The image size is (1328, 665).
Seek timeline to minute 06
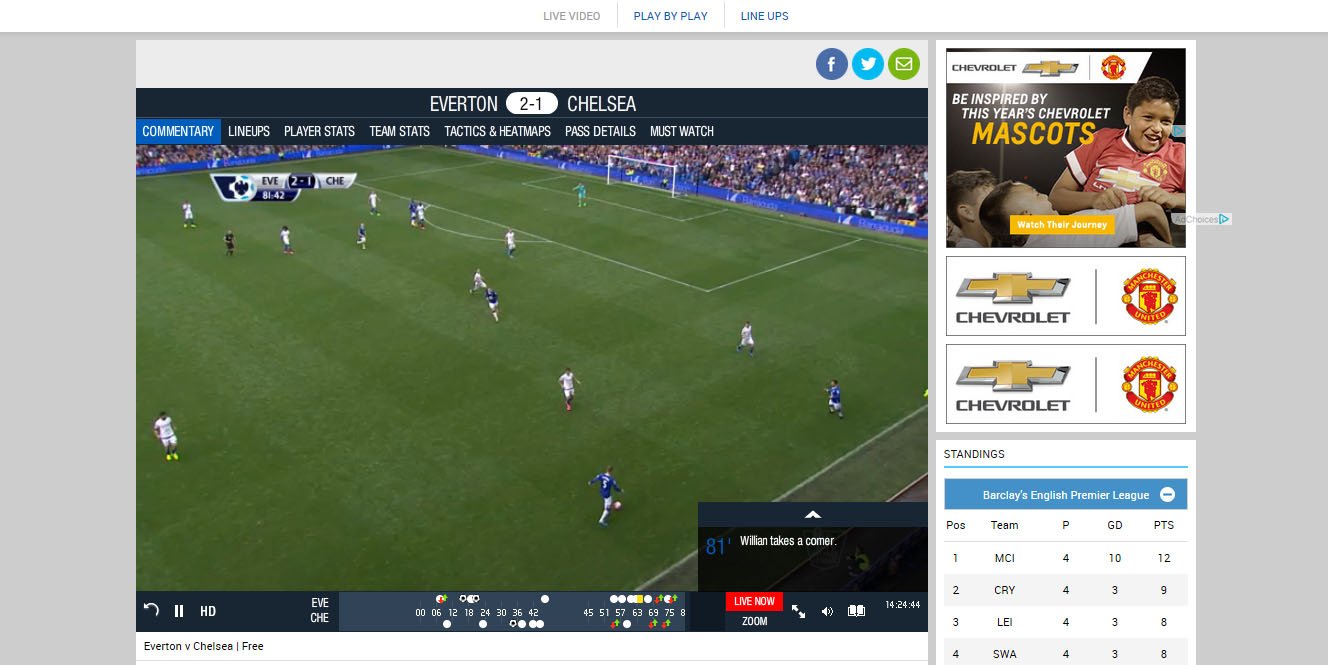(436, 613)
